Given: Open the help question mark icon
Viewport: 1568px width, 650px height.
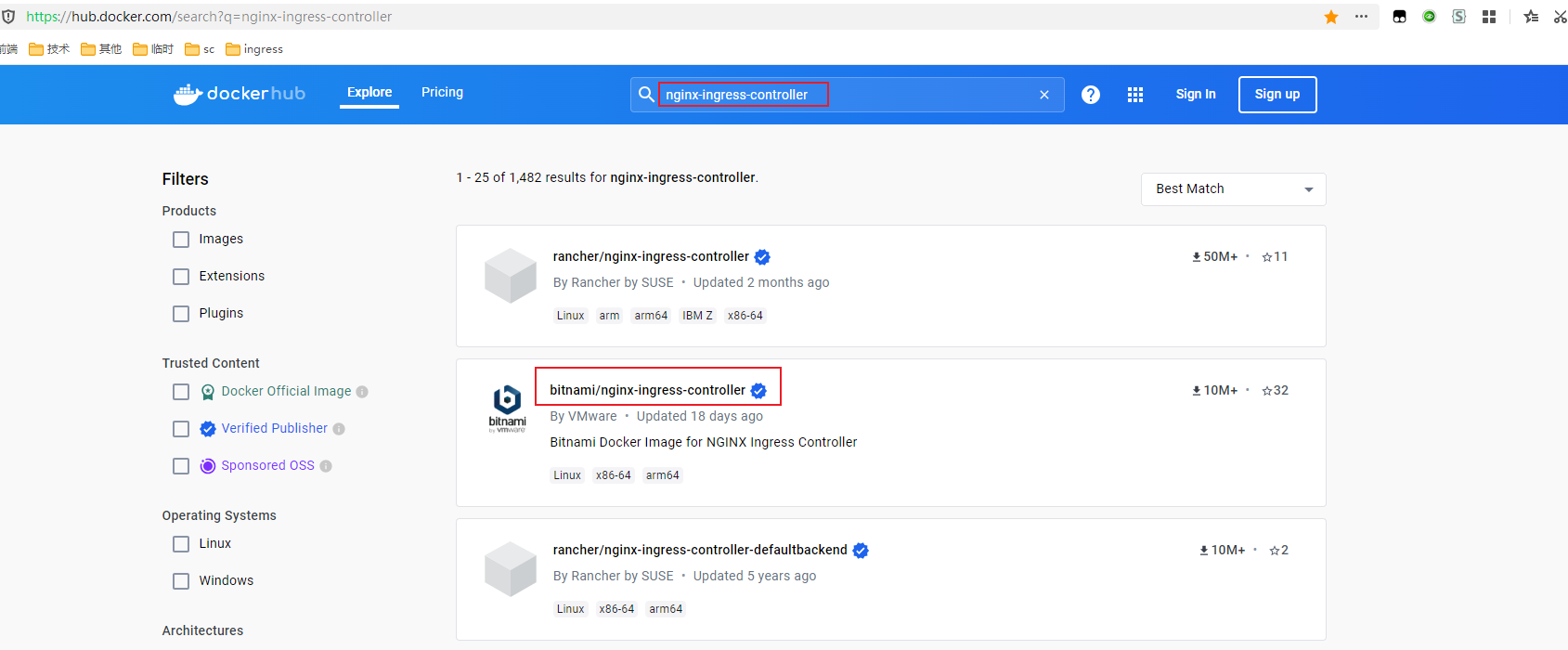Looking at the screenshot, I should [1091, 95].
